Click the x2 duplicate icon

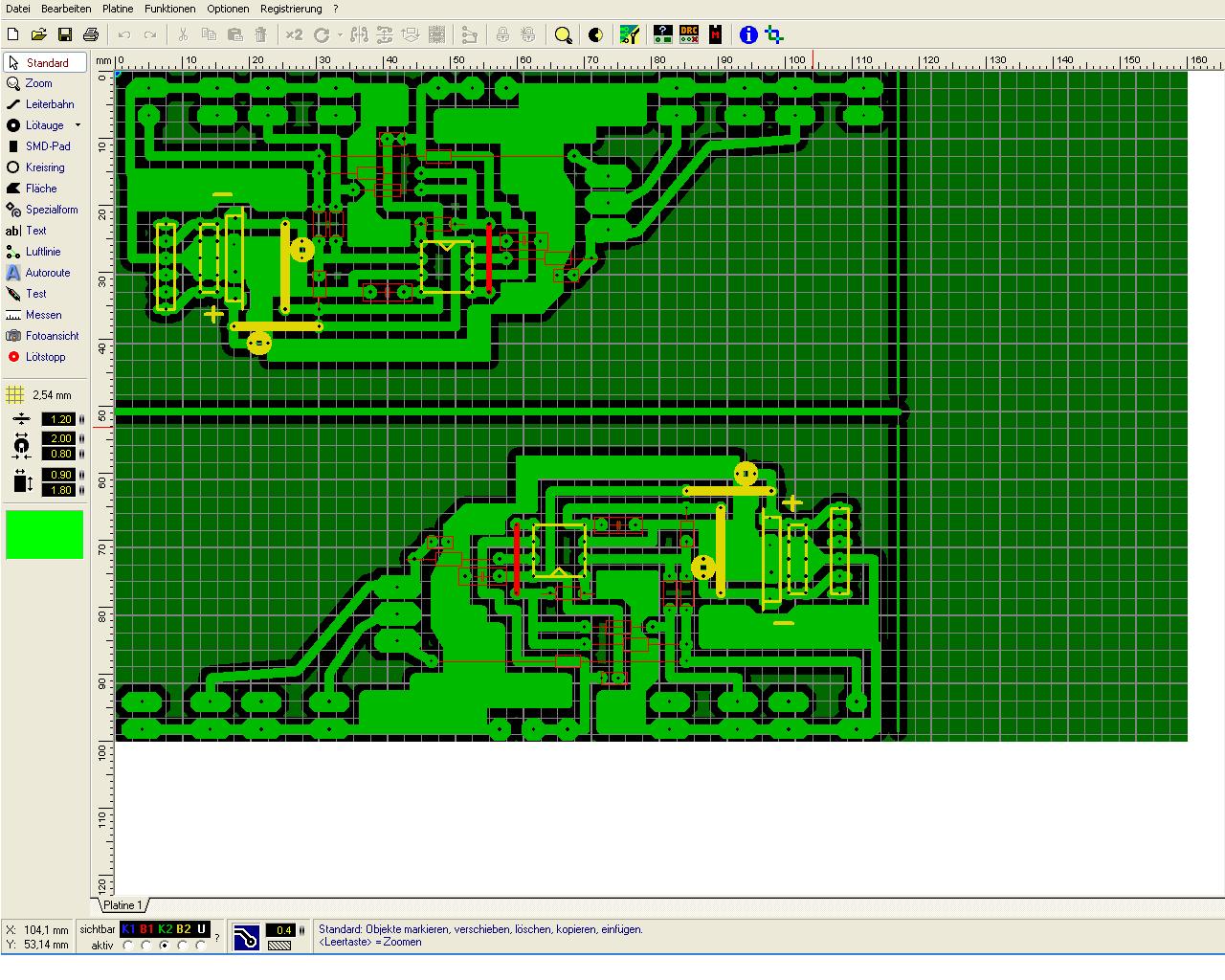(294, 34)
